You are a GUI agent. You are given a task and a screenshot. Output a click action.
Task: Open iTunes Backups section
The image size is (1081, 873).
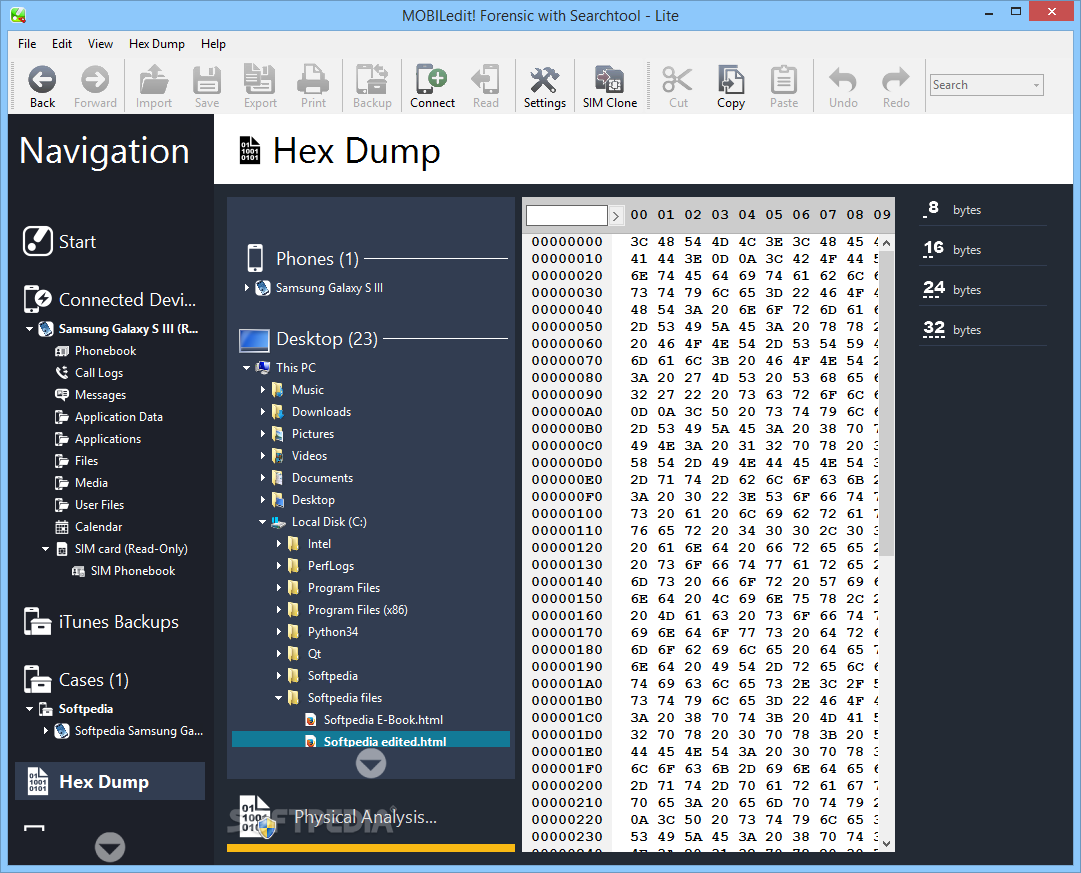click(101, 621)
